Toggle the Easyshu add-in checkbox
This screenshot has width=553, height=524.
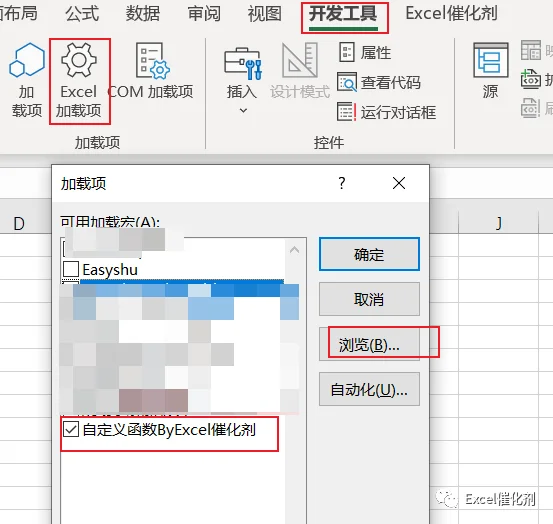pyautogui.click(x=71, y=269)
